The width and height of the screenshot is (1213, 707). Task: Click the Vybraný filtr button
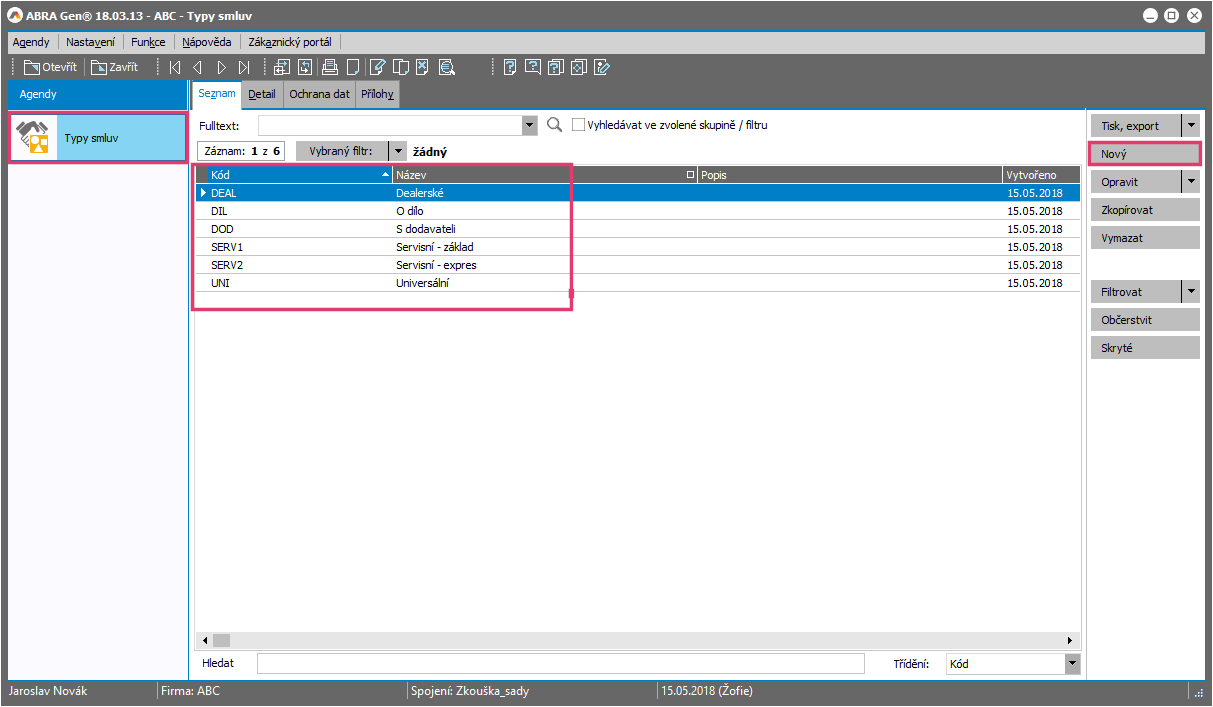coord(341,151)
